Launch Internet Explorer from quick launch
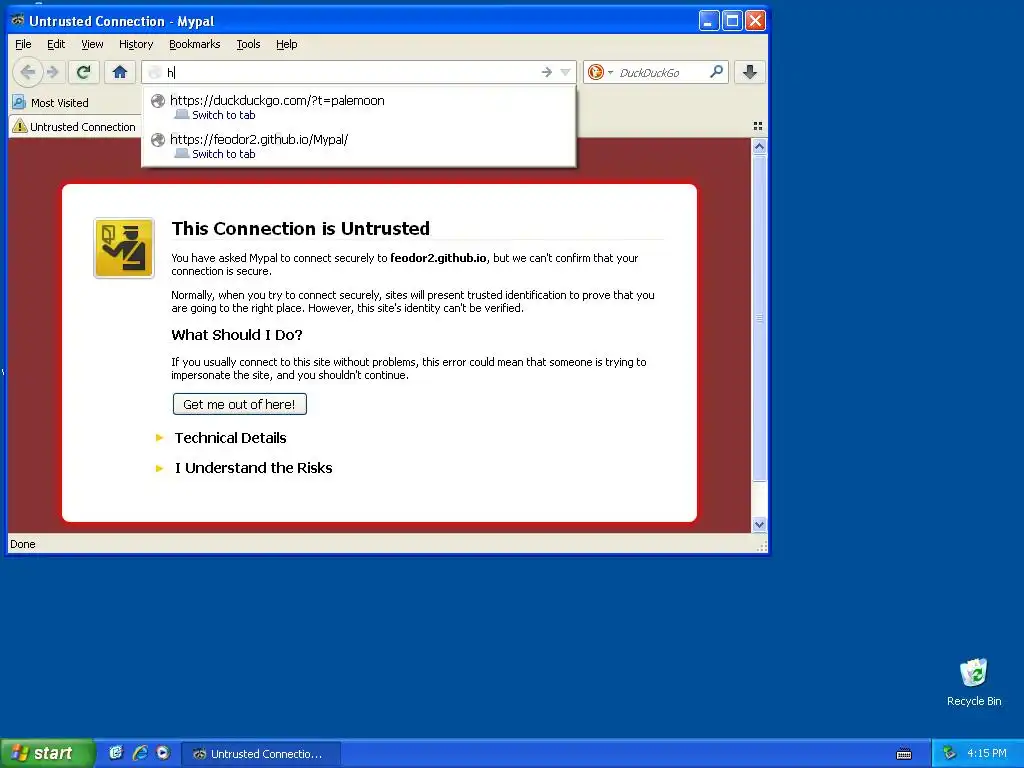Screen dimensions: 1024x768 (x=140, y=753)
